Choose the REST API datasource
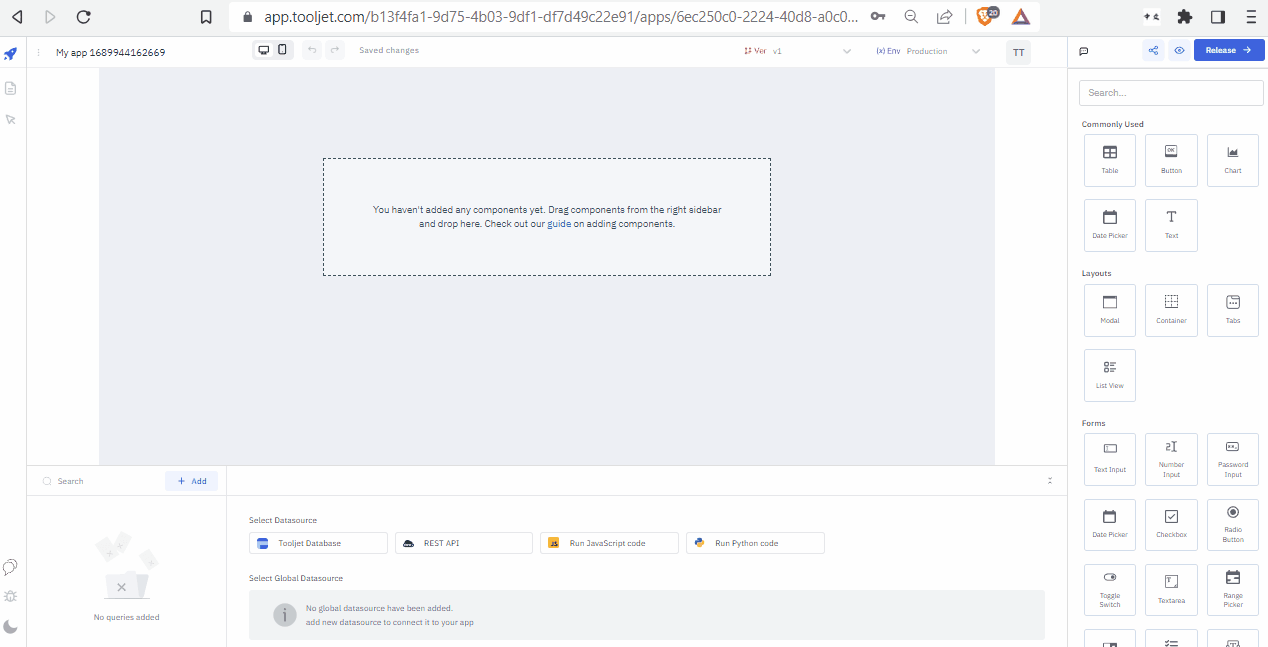This screenshot has height=647, width=1268. click(x=463, y=543)
